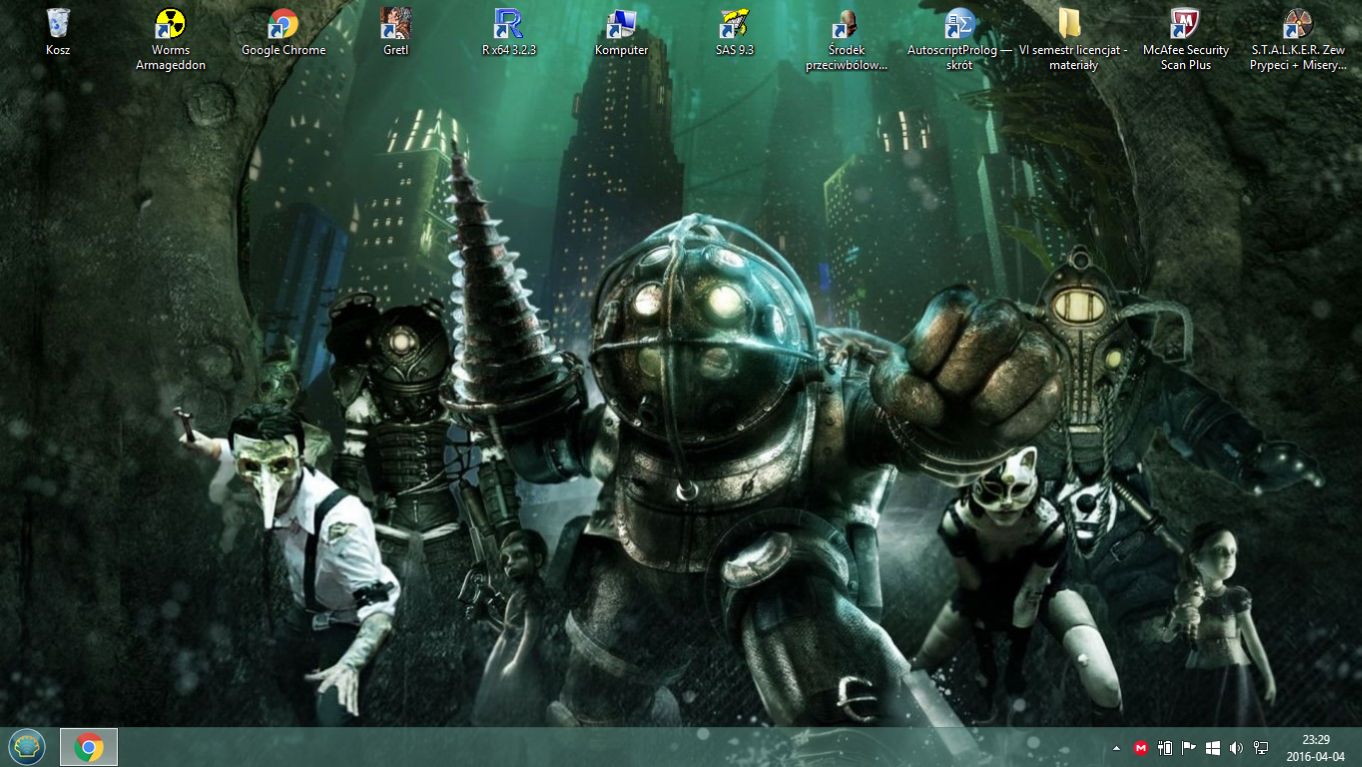Show hidden system tray icons
This screenshot has height=767, width=1362.
coord(1117,748)
